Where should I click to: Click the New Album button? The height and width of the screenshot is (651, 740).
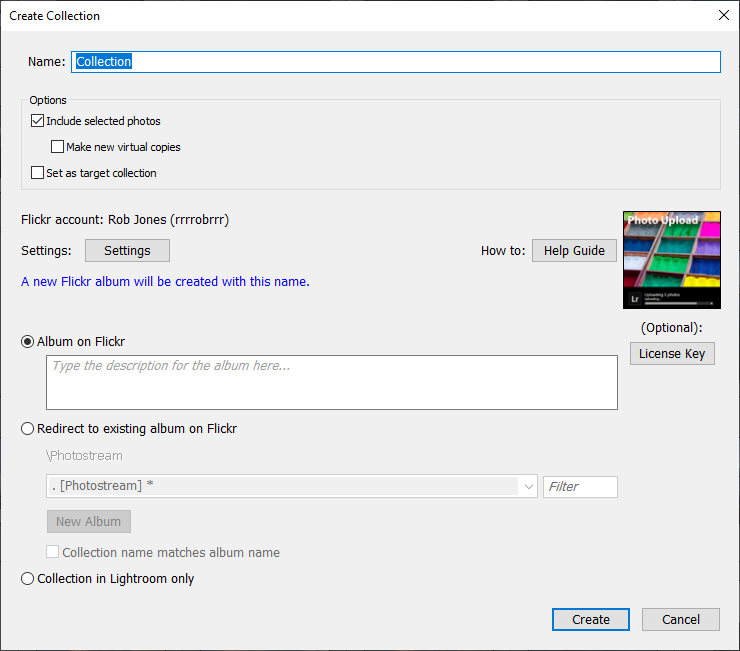tap(88, 521)
